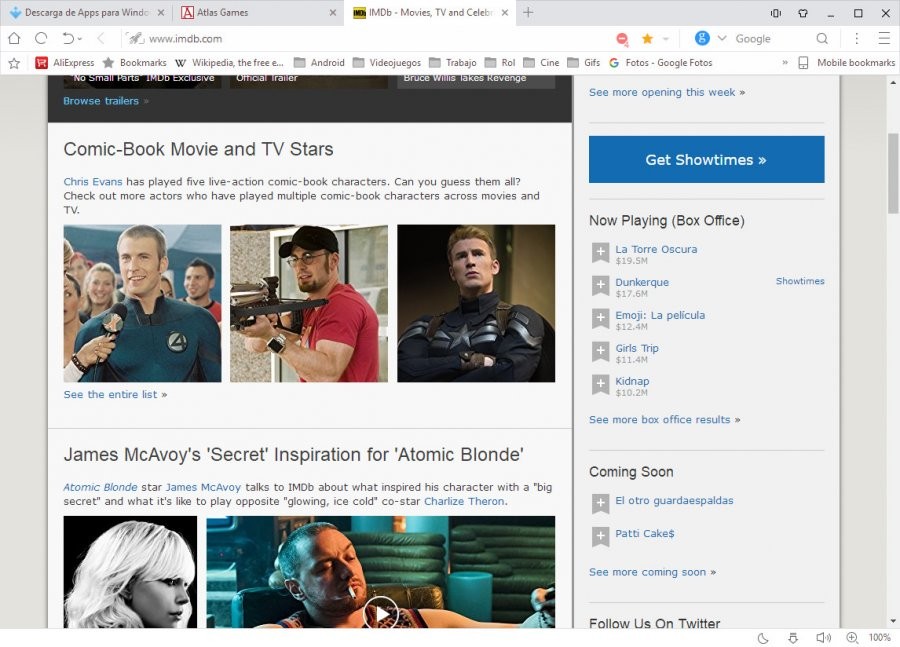Open Captain America thumbnail
Image resolution: width=900 pixels, height=647 pixels.
[476, 303]
